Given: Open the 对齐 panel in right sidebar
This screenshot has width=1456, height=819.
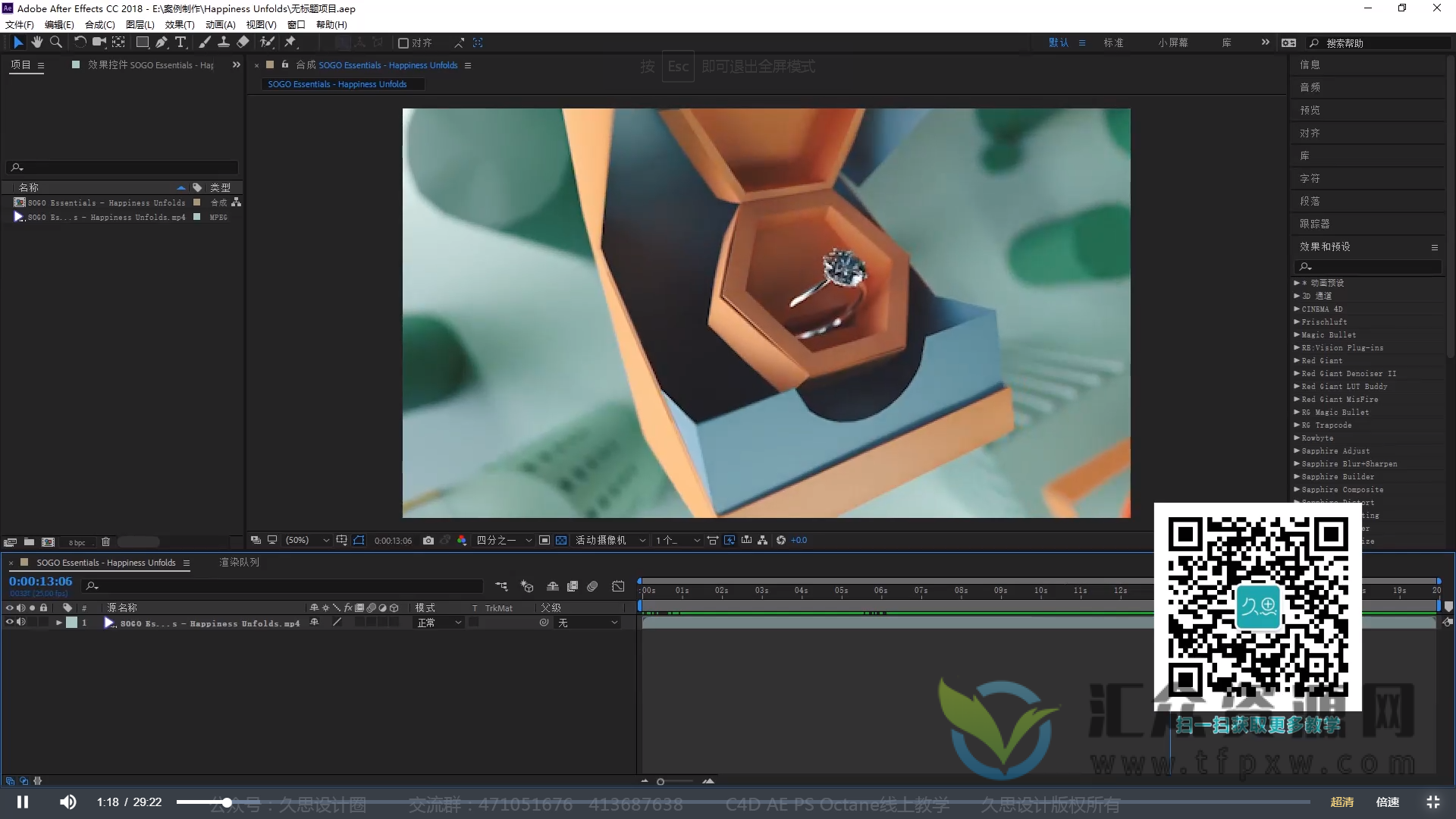Looking at the screenshot, I should [1310, 133].
